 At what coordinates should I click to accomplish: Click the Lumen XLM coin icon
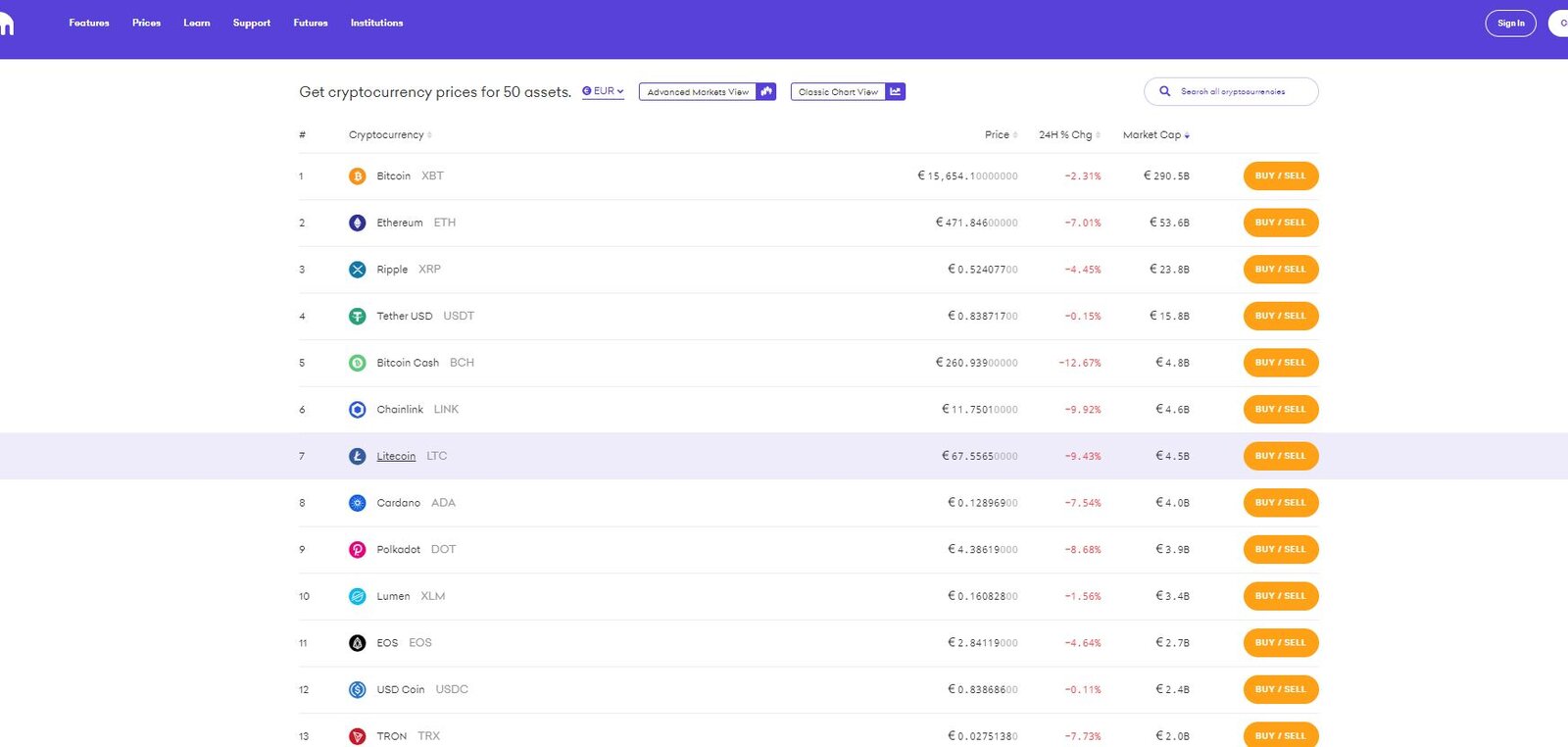point(358,596)
